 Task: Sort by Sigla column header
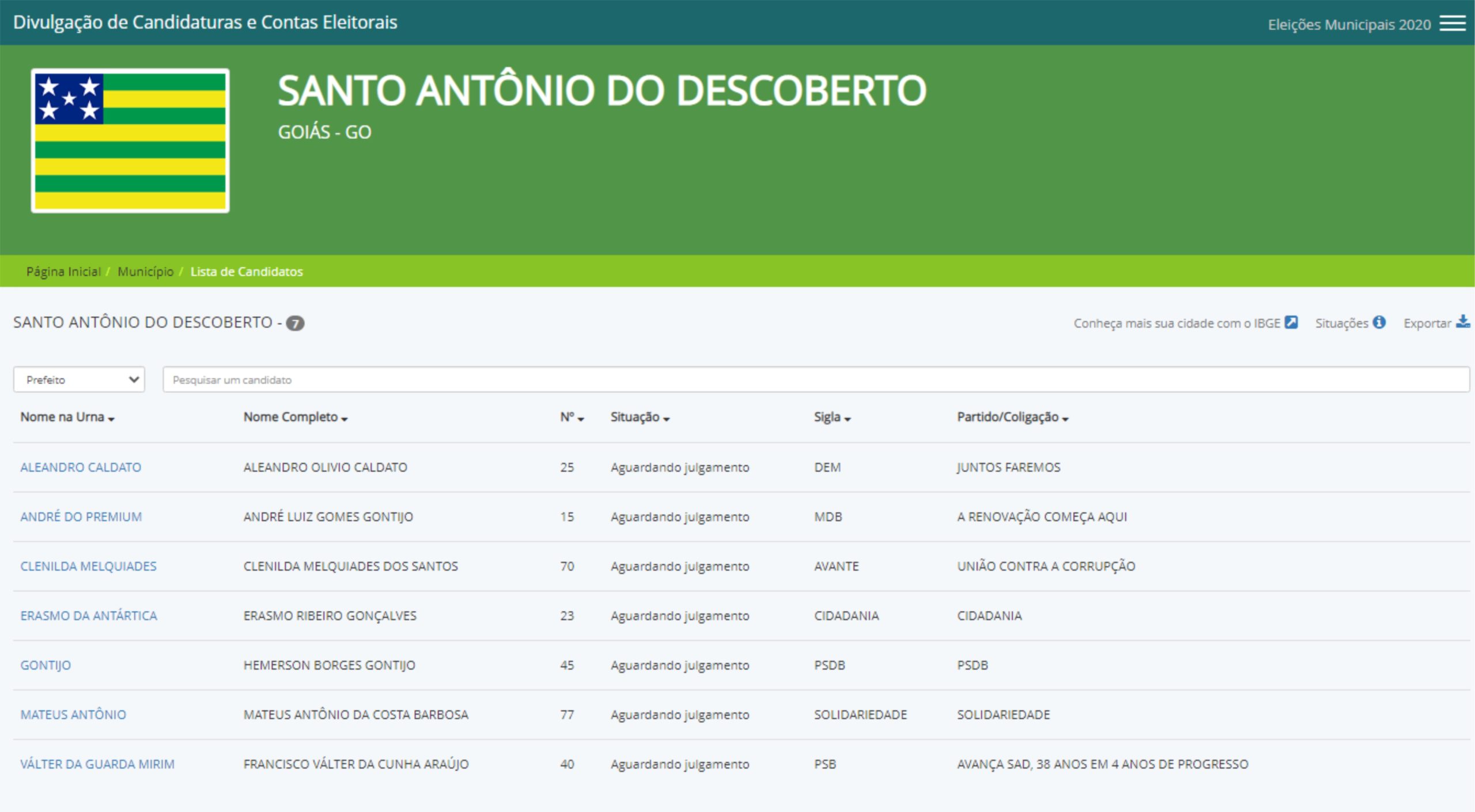click(833, 417)
